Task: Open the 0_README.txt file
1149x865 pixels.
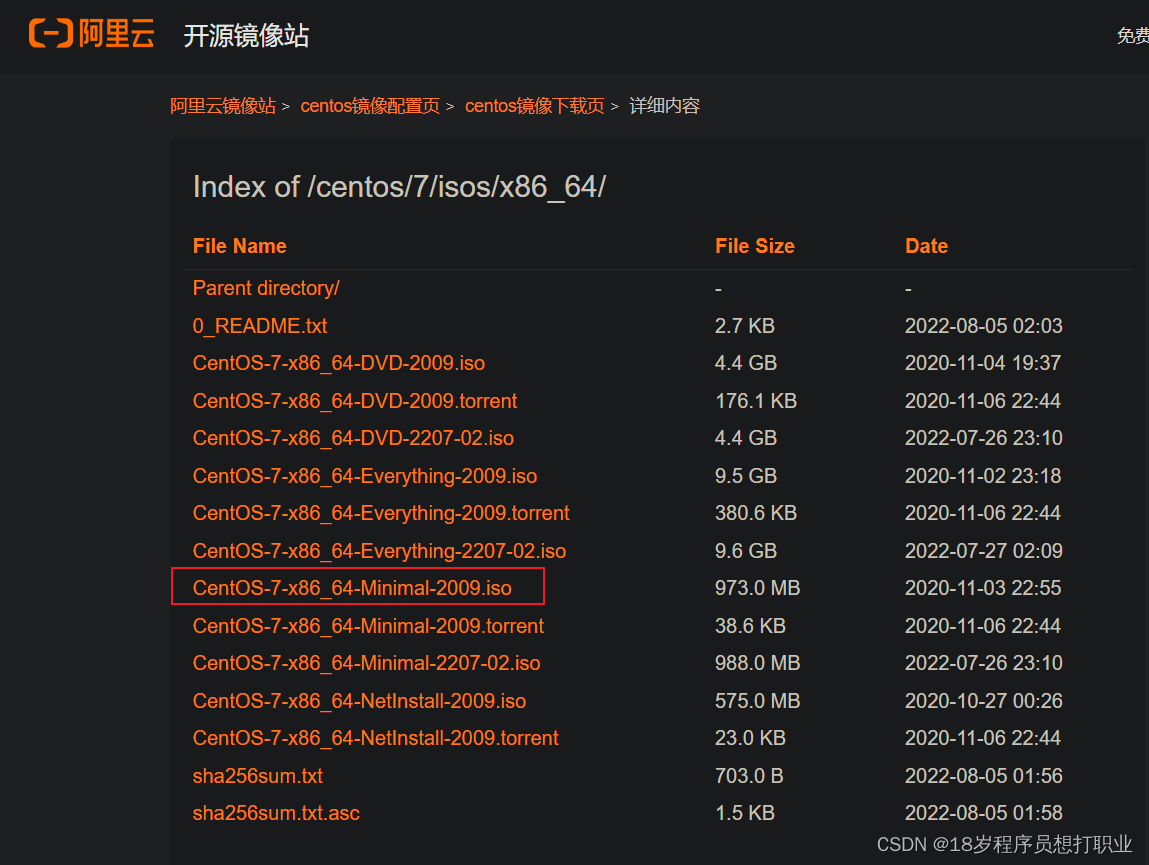Action: [259, 325]
